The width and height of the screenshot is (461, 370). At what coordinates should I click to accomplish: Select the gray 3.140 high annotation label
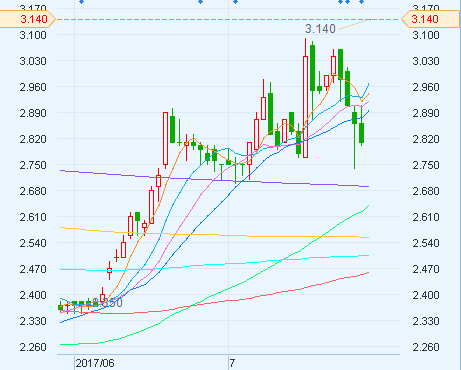click(x=320, y=29)
